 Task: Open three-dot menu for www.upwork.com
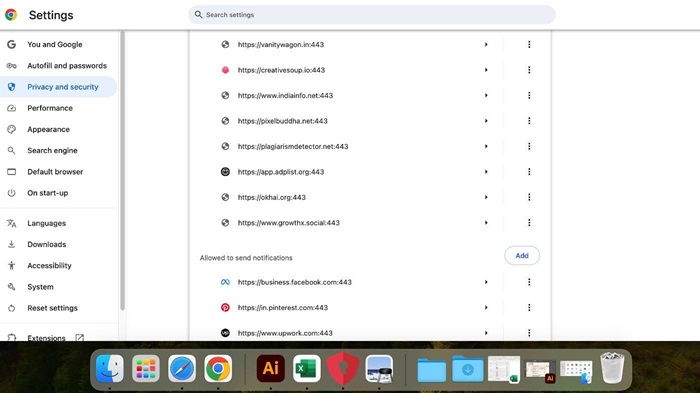(x=529, y=333)
